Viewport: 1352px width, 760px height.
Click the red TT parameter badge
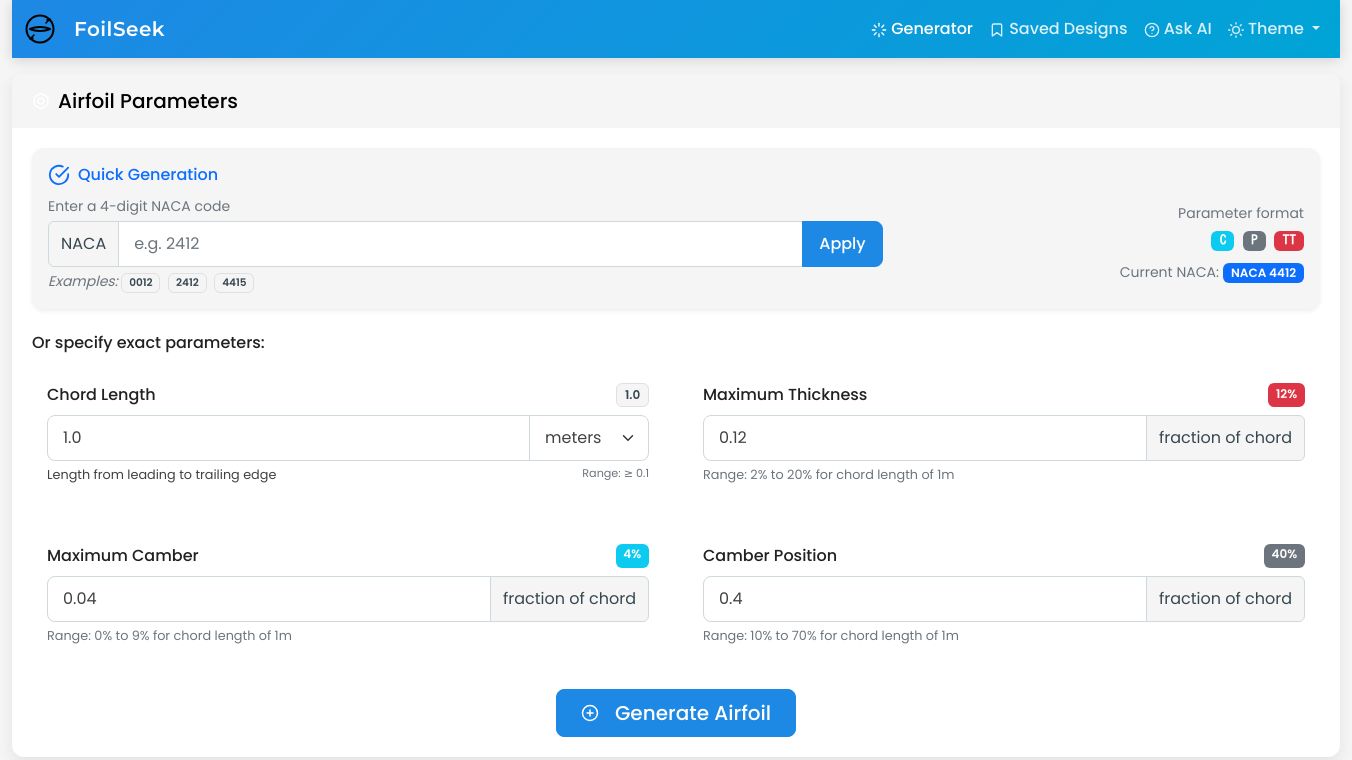pyautogui.click(x=1289, y=241)
